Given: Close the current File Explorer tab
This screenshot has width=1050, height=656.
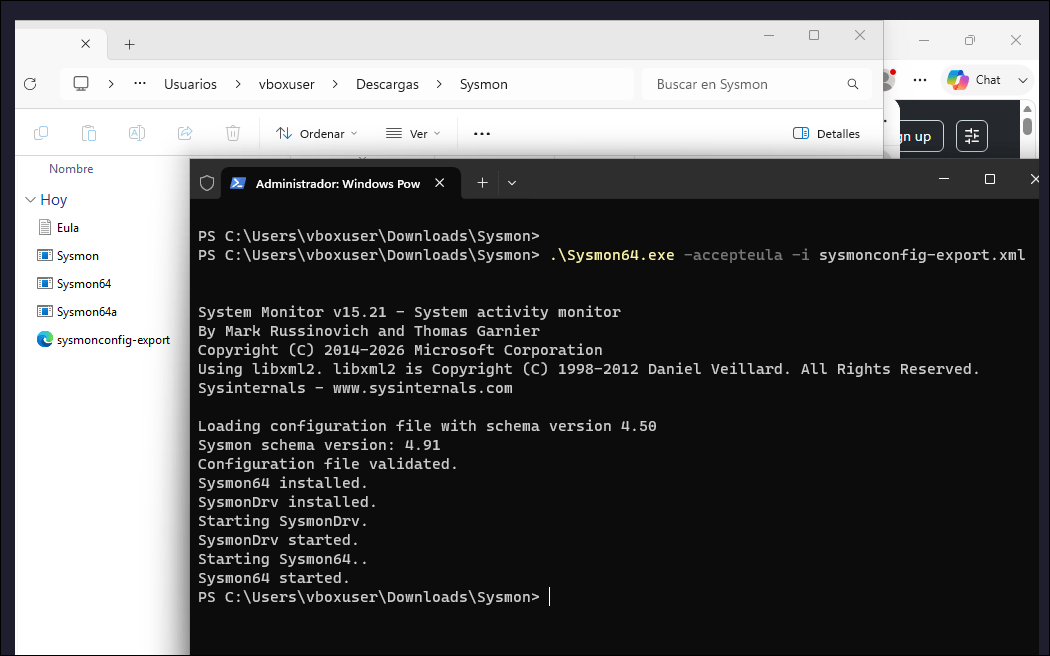Looking at the screenshot, I should (x=85, y=44).
